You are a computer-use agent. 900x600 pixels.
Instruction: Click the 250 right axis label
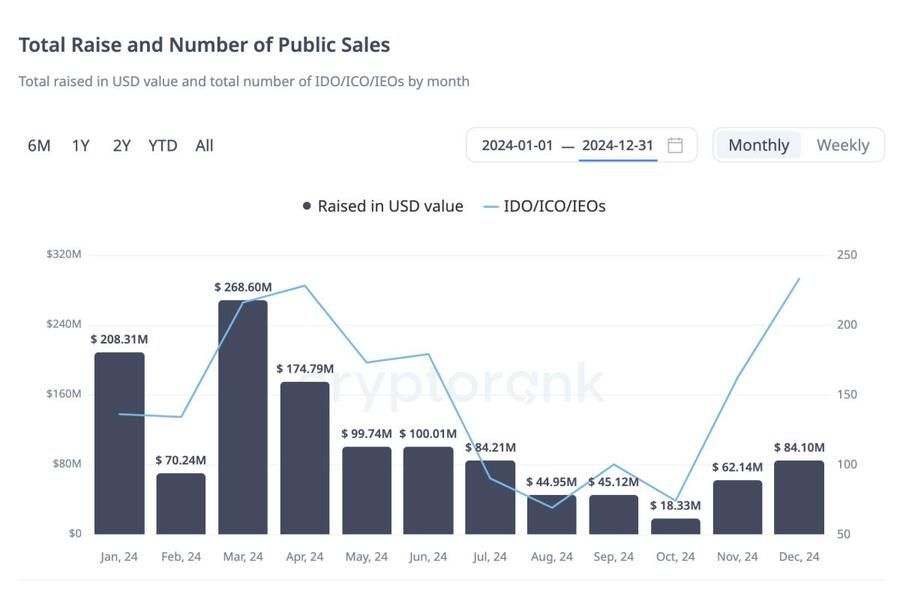847,255
